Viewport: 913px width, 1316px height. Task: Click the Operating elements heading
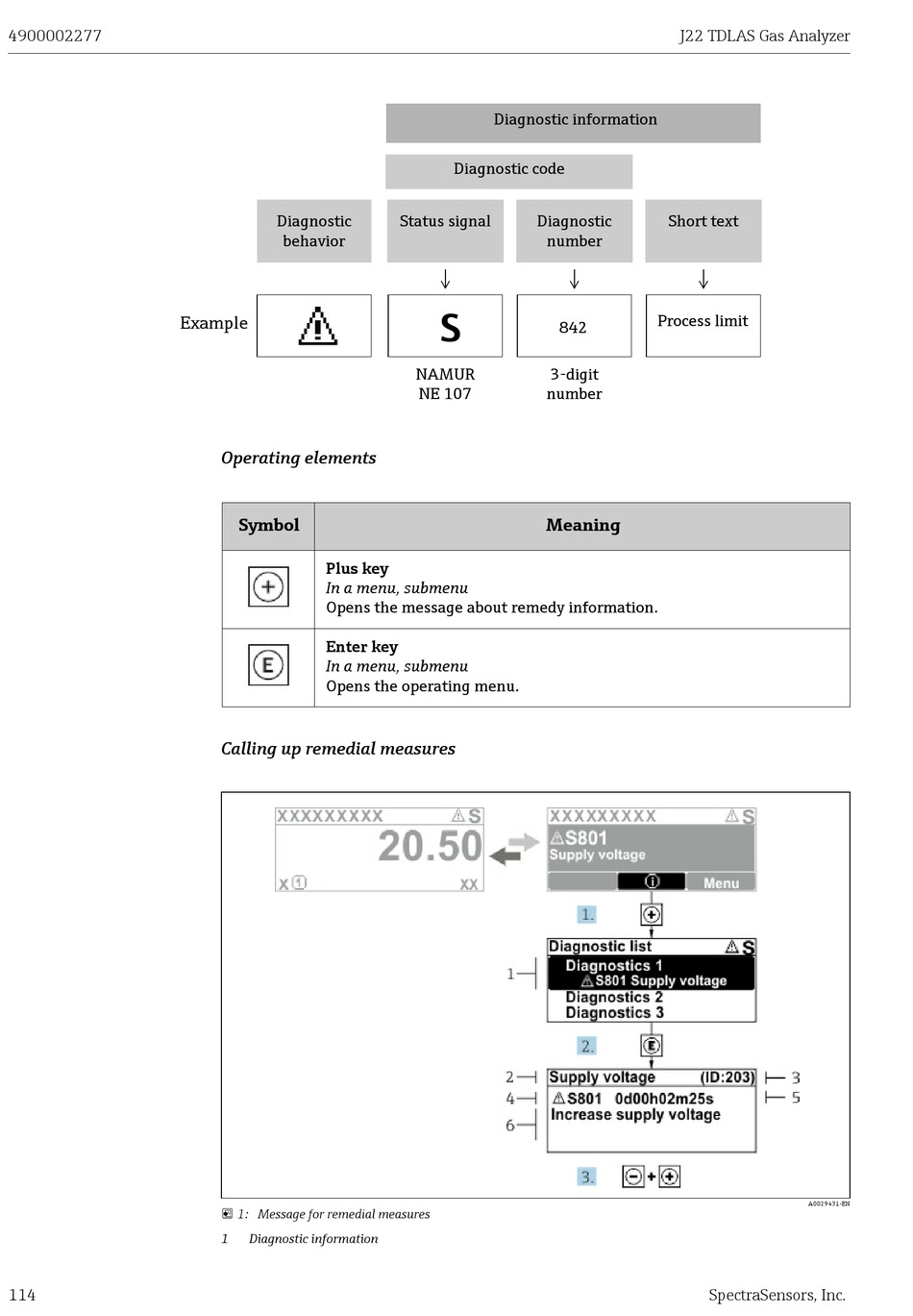coord(299,458)
